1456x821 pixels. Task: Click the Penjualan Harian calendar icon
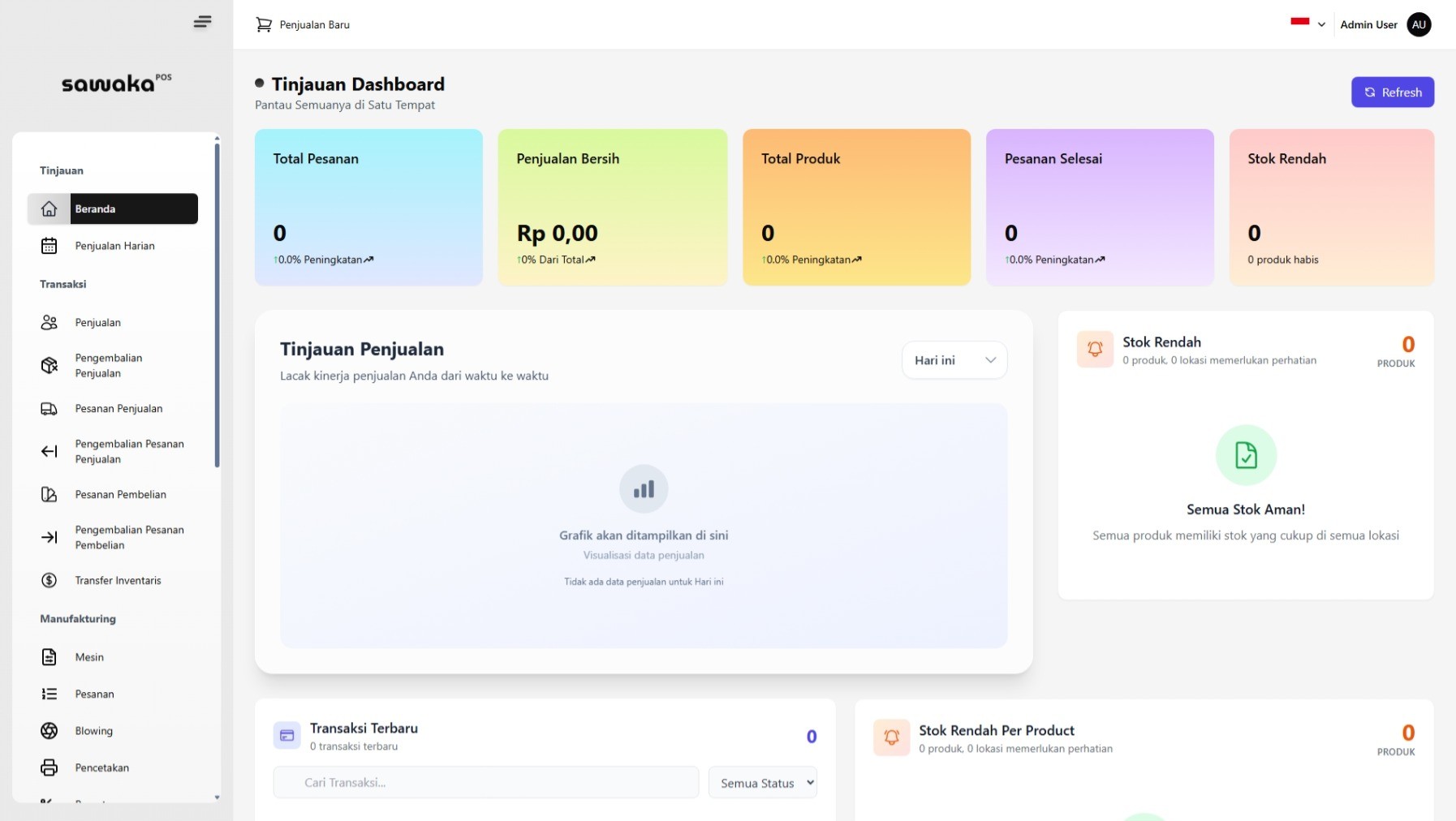tap(50, 246)
